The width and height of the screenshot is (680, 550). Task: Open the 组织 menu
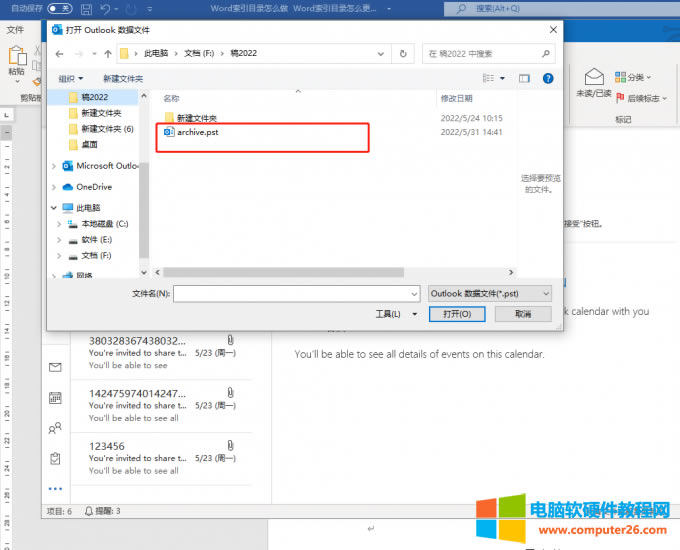pos(70,79)
